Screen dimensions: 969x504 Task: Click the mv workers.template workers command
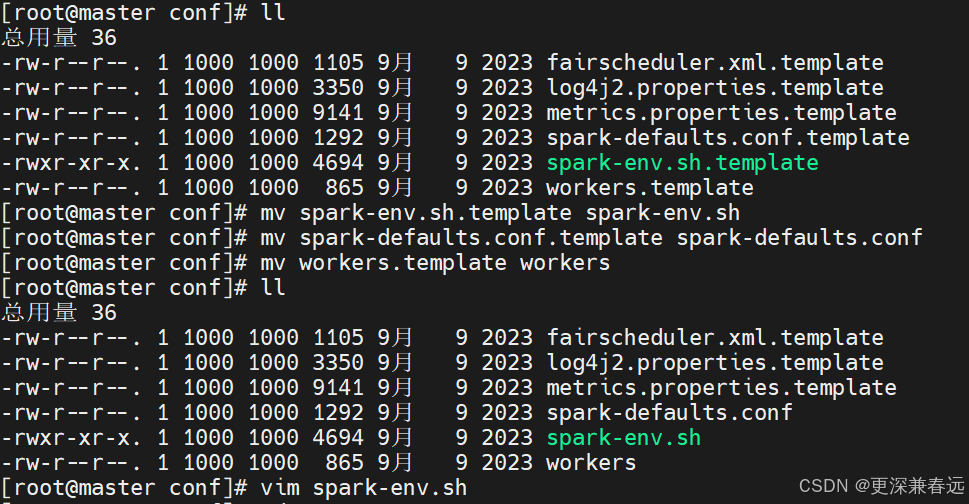pyautogui.click(x=435, y=263)
